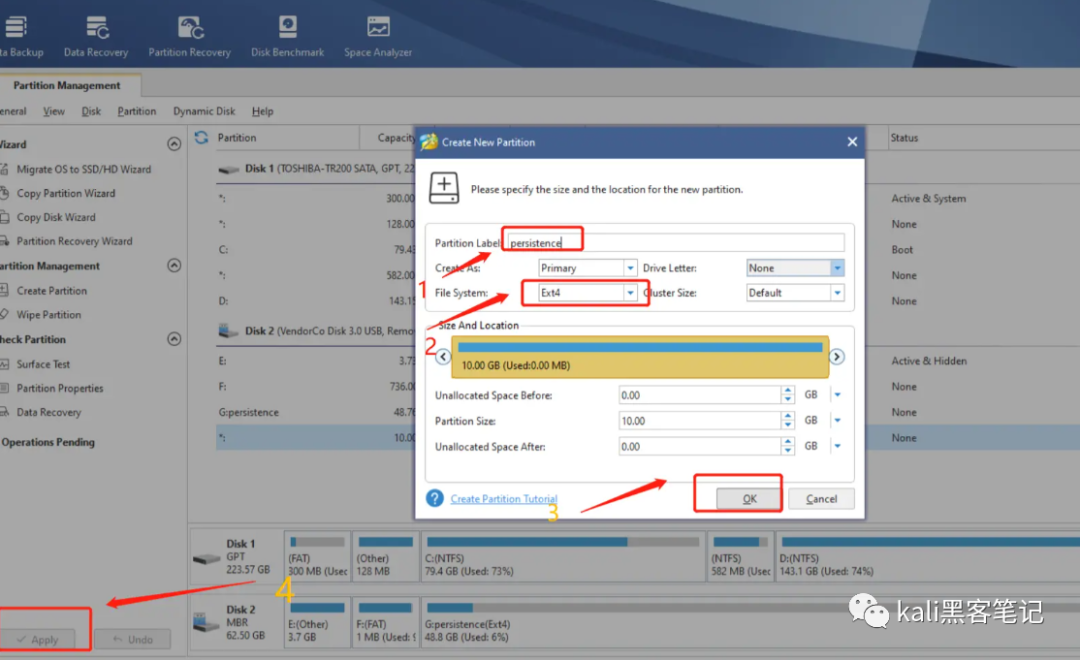
Task: Select the Disk 1 TOSHIBA-TR200 row
Action: tap(315, 169)
